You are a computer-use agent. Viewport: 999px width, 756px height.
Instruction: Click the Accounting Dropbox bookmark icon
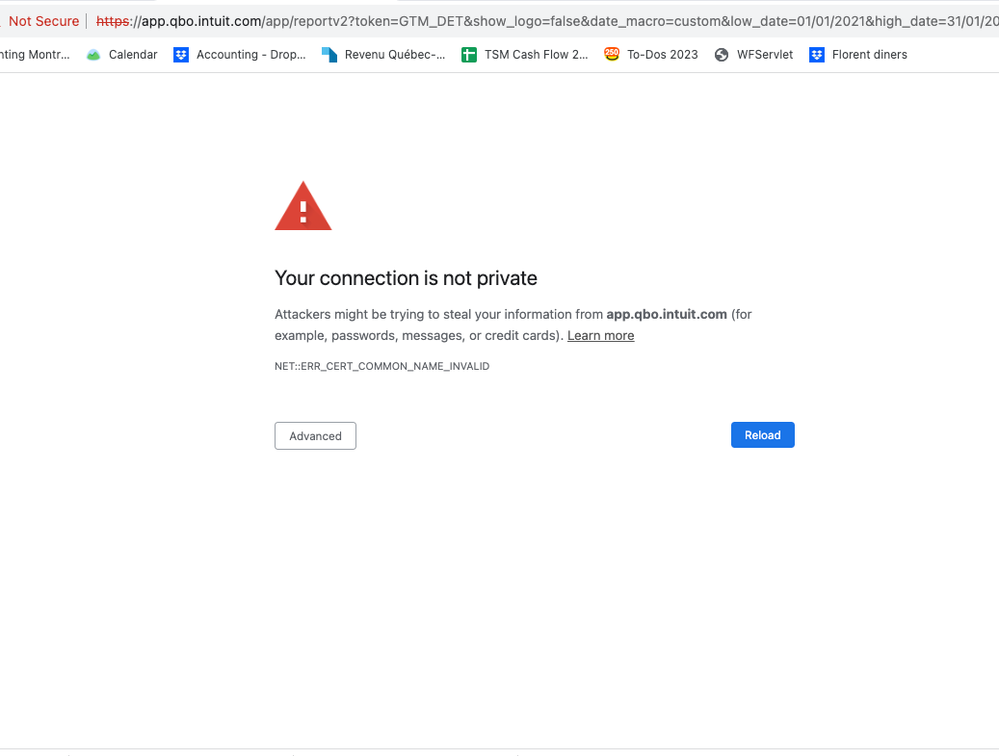click(181, 55)
